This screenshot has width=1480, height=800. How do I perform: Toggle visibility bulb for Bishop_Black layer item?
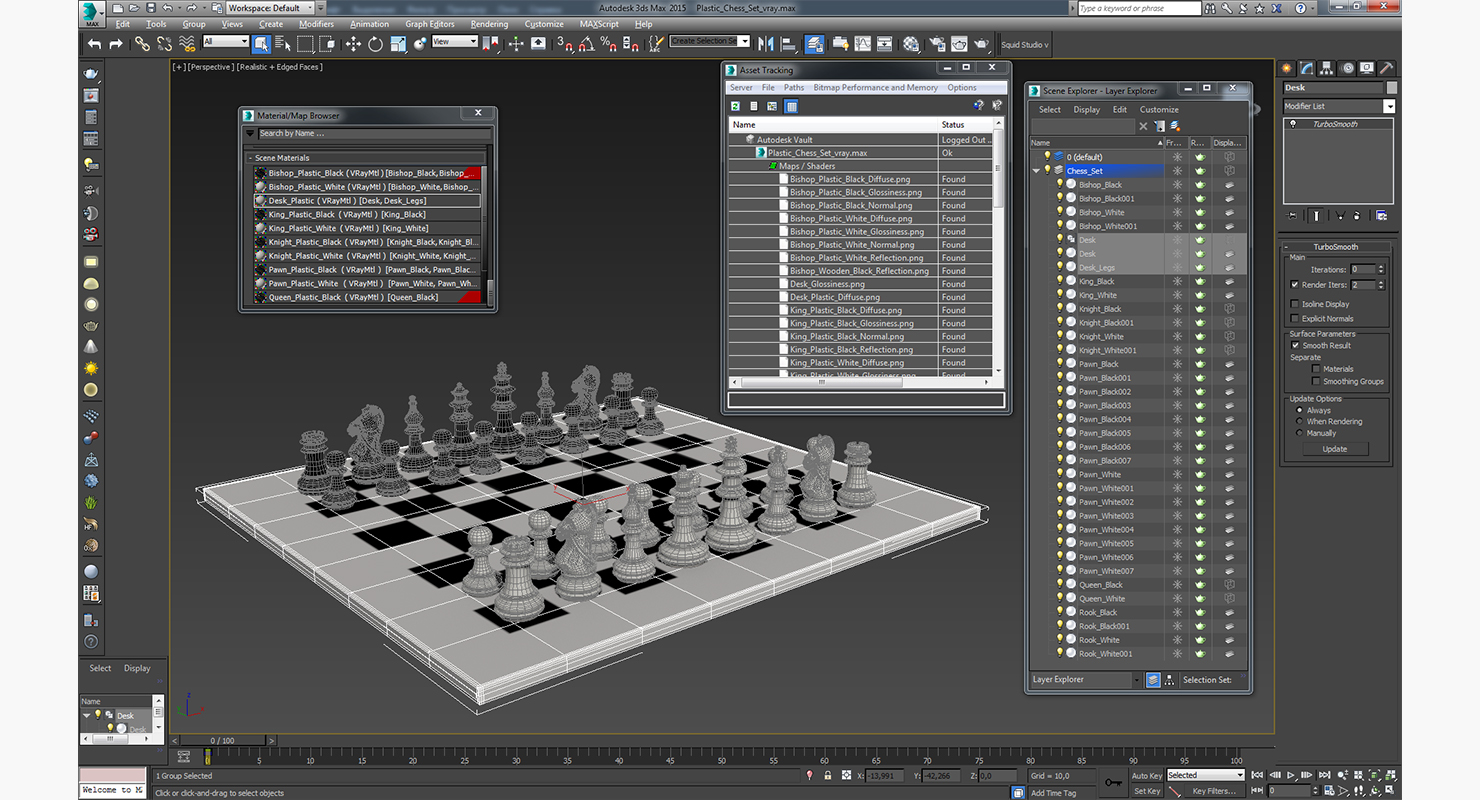pos(1059,184)
